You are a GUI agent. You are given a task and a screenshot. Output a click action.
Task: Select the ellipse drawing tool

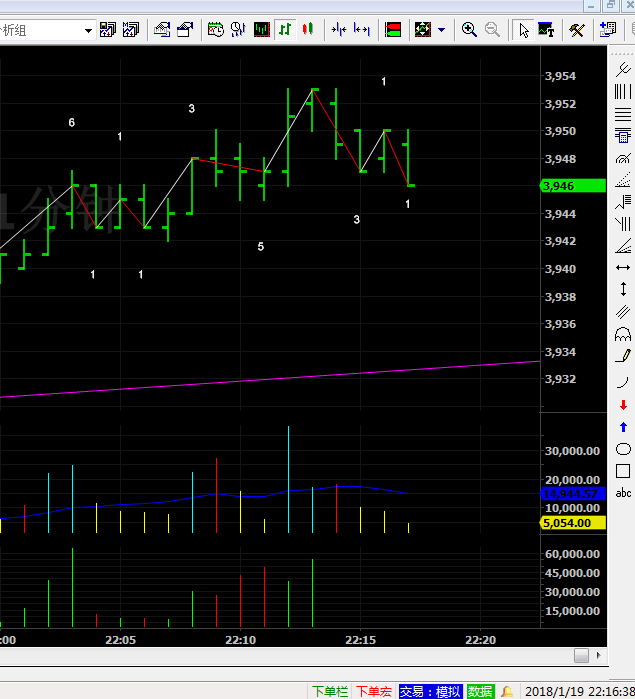[x=623, y=449]
